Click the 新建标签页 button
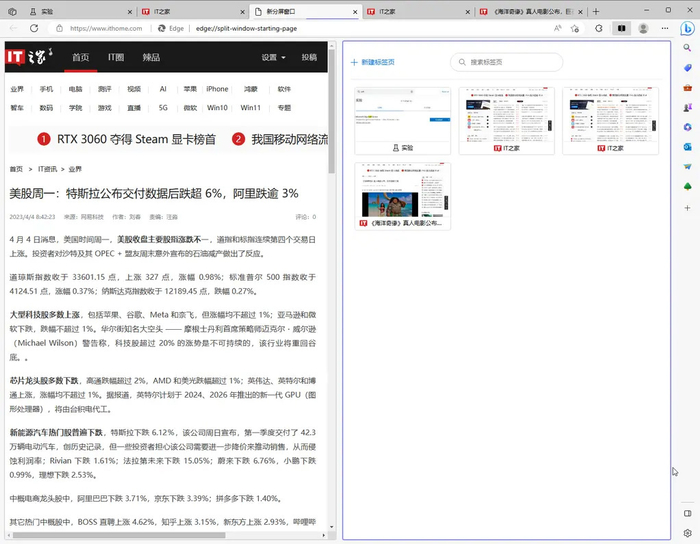This screenshot has height=544, width=700. click(372, 63)
